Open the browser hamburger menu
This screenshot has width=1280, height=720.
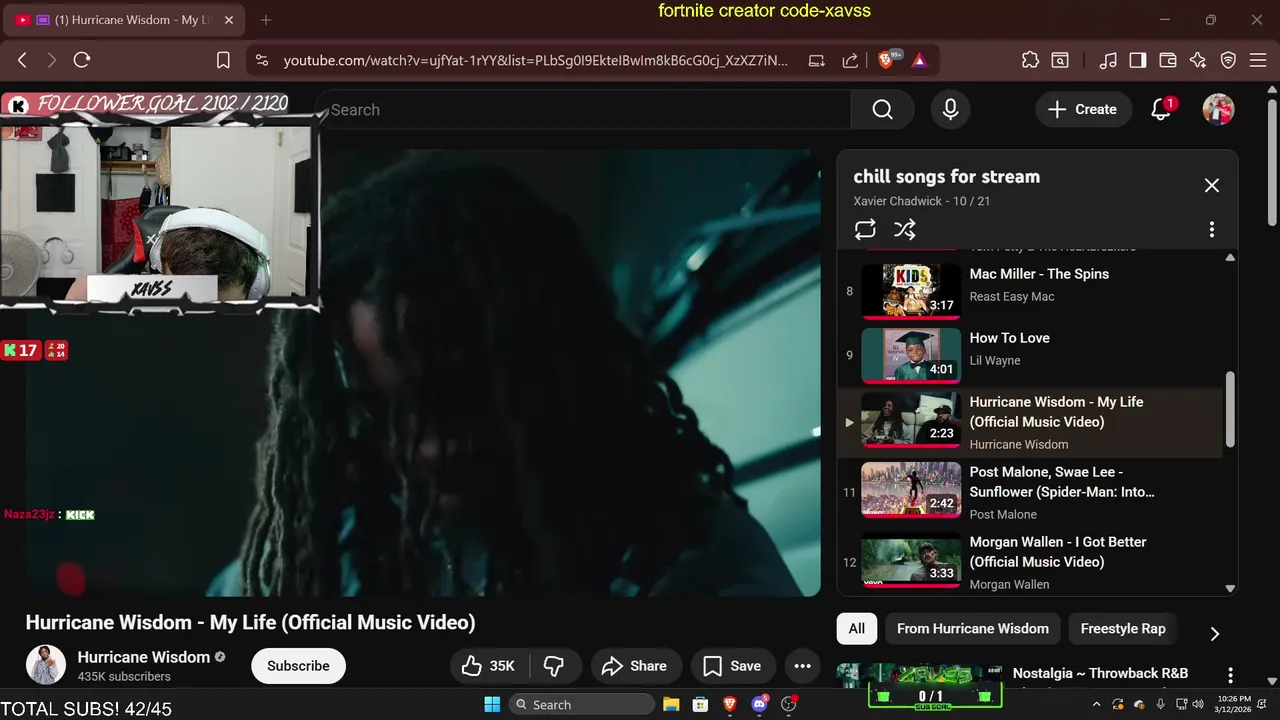[x=1258, y=60]
